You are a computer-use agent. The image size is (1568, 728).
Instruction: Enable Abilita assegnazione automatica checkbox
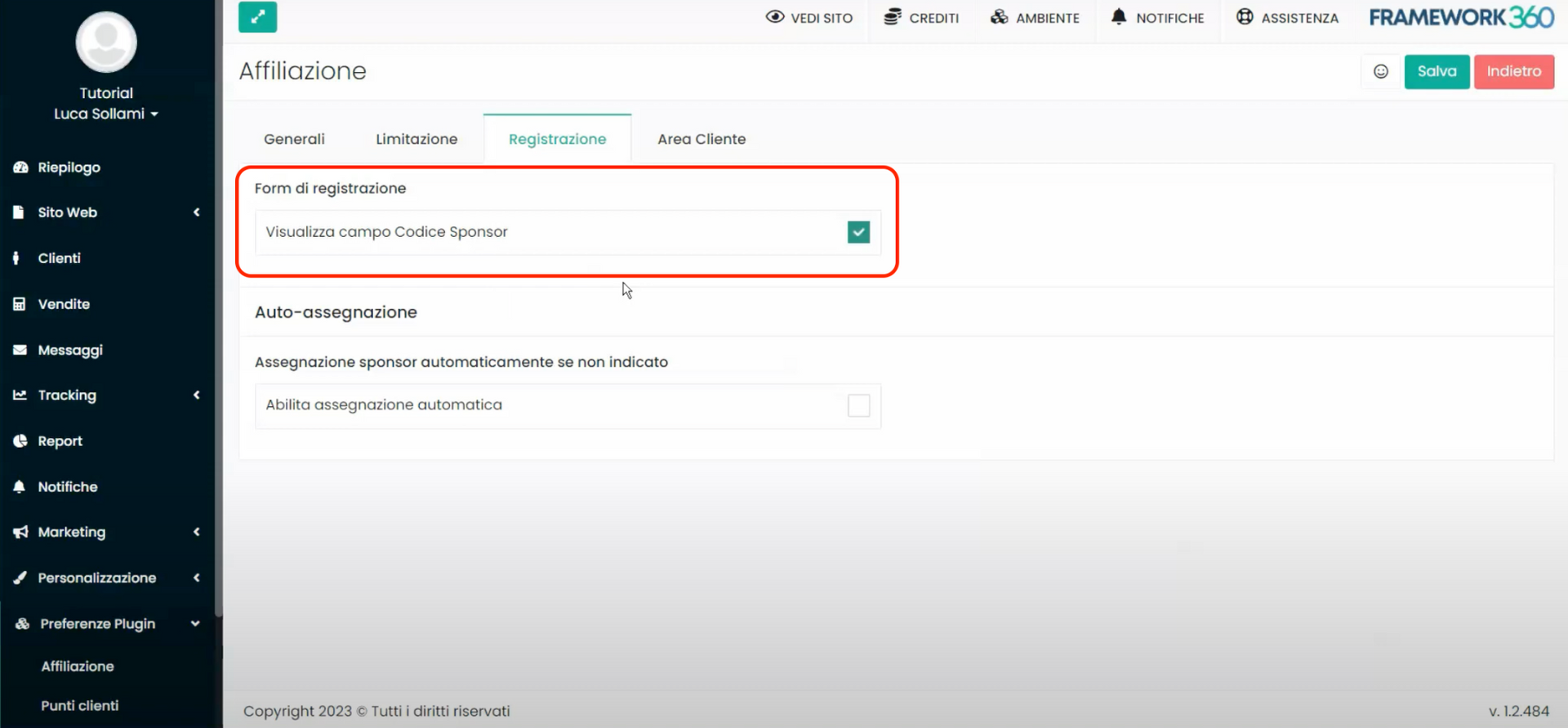(x=858, y=405)
